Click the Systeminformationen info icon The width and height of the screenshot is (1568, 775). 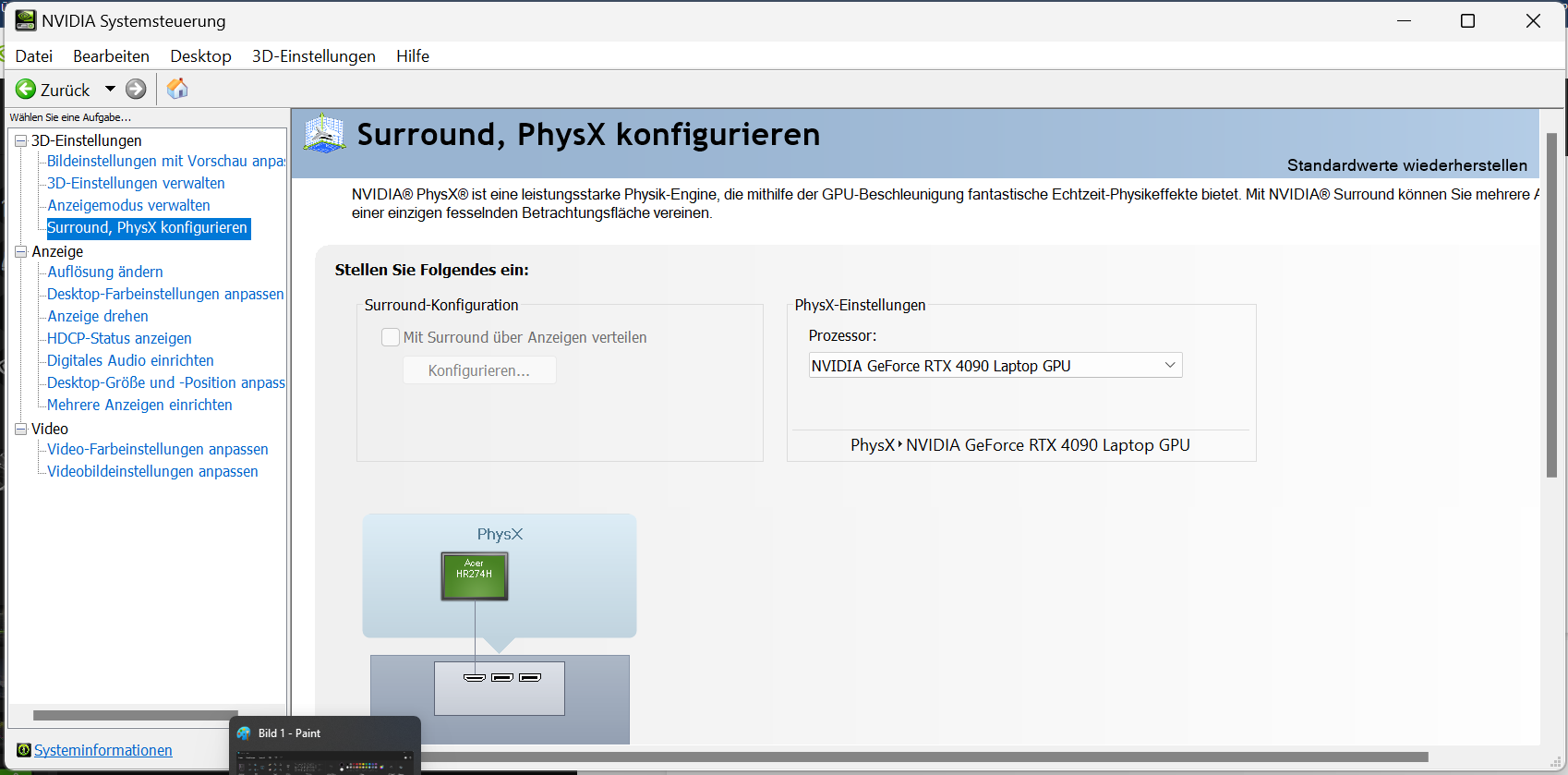pyautogui.click(x=24, y=750)
